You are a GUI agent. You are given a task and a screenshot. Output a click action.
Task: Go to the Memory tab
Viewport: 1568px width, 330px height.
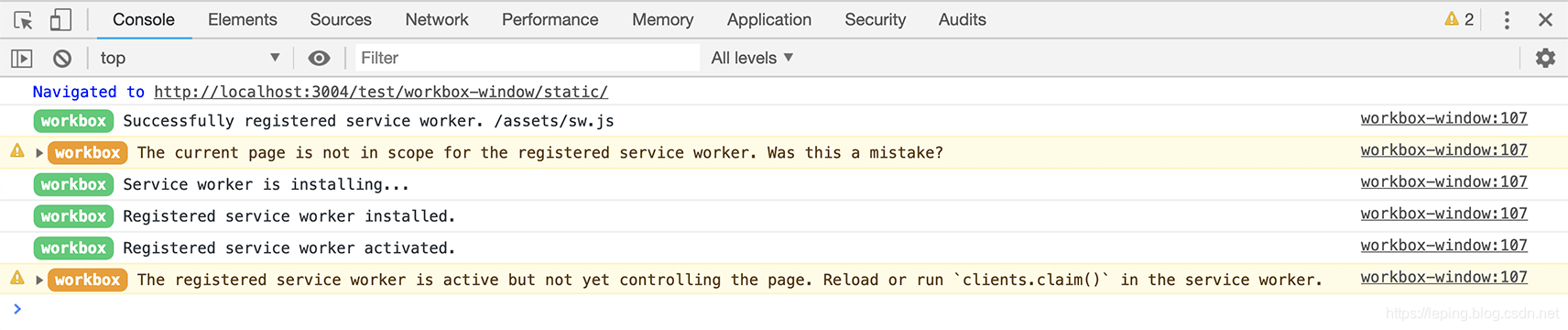pyautogui.click(x=663, y=19)
